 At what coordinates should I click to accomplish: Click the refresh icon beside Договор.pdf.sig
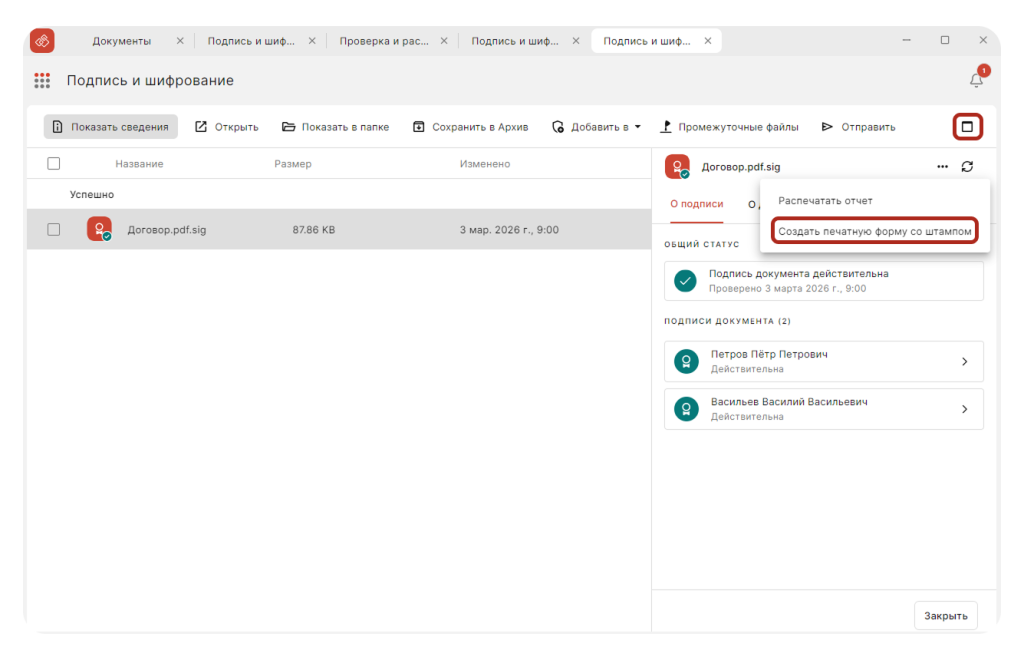coord(967,167)
